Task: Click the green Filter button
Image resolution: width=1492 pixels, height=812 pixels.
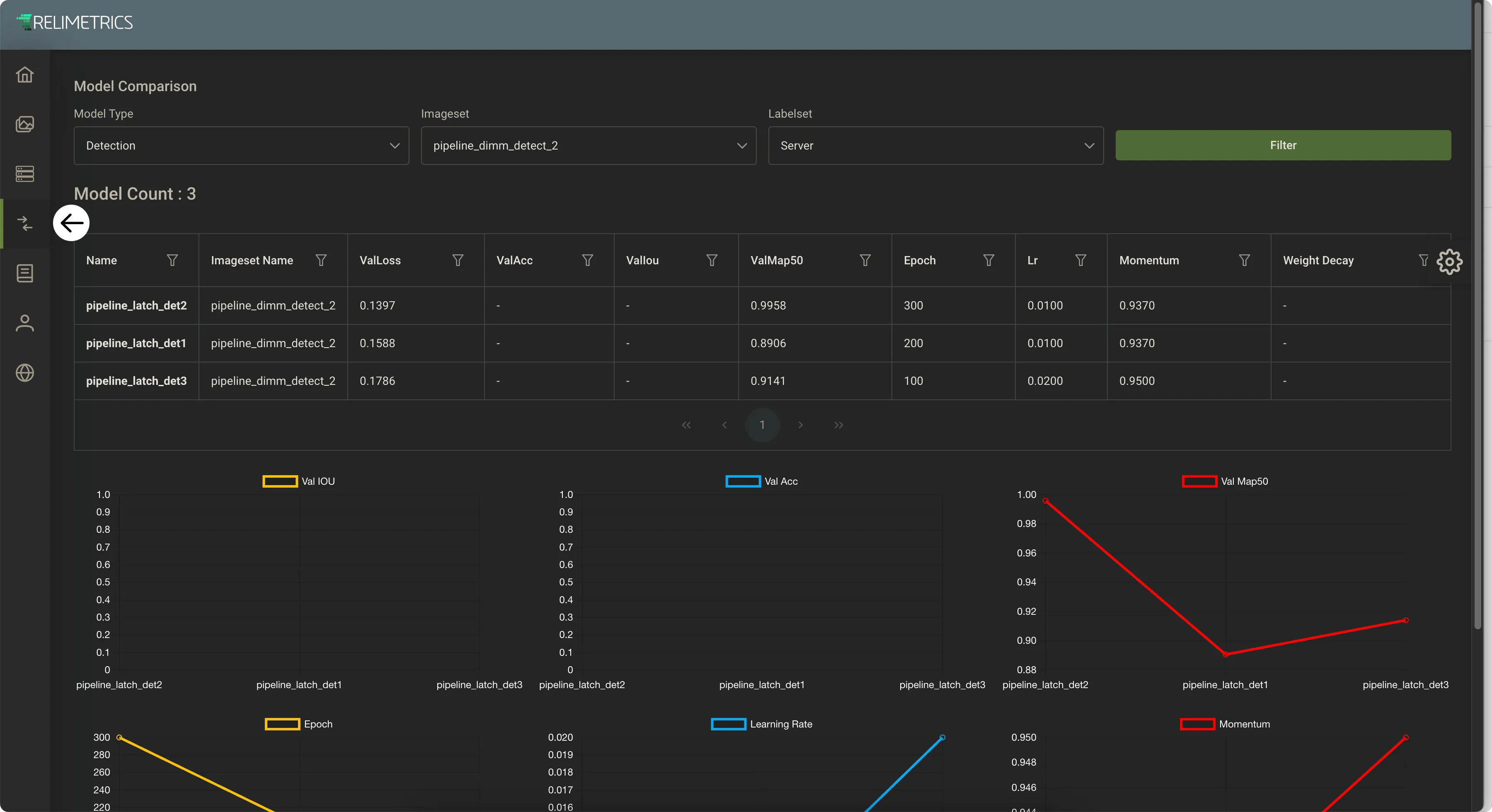Action: click(x=1283, y=145)
